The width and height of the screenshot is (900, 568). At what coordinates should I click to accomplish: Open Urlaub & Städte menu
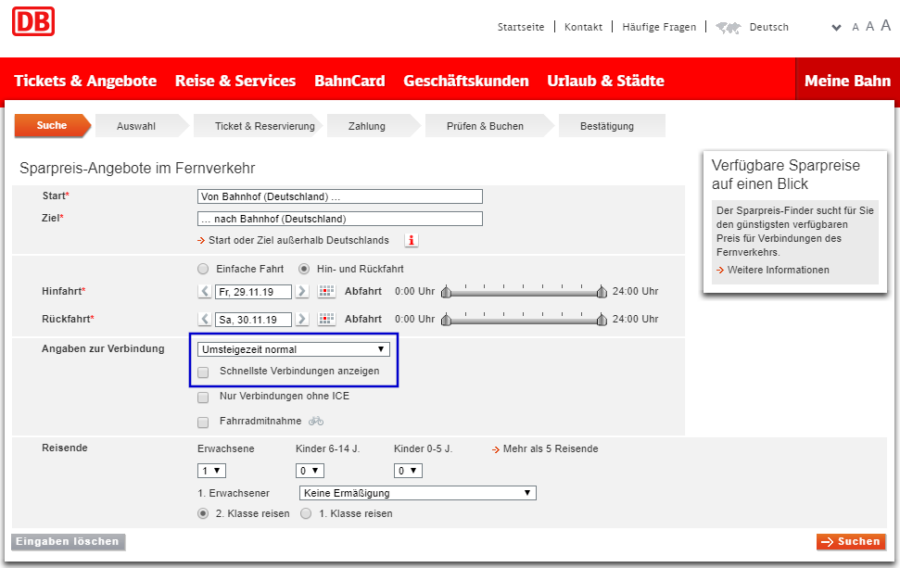tap(606, 81)
